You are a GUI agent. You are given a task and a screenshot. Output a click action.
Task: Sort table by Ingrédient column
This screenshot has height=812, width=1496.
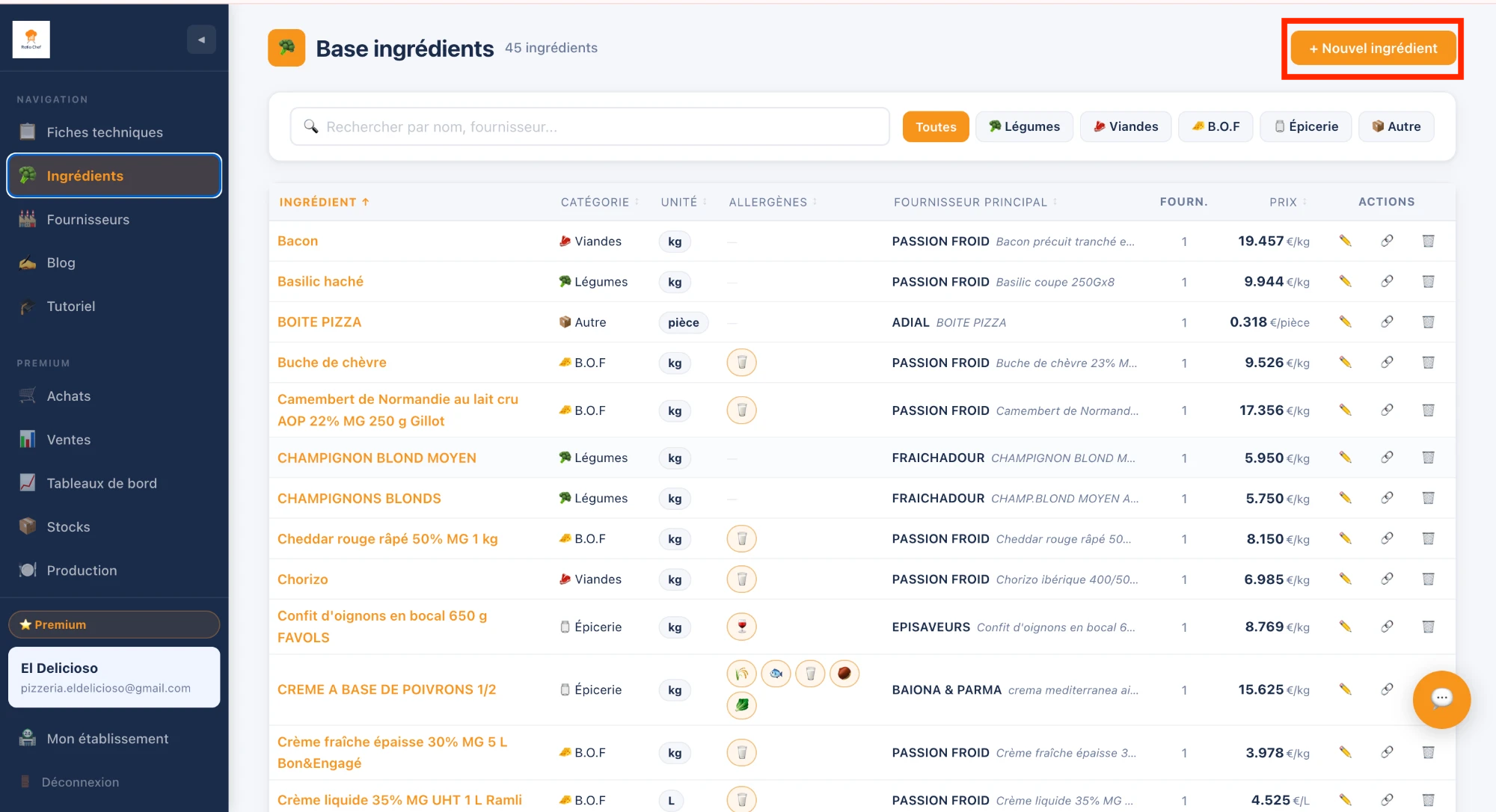point(324,202)
